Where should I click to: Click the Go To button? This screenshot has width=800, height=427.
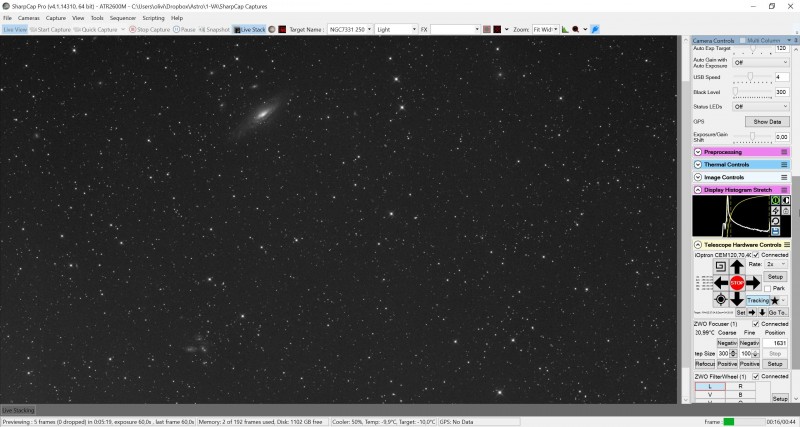[778, 312]
